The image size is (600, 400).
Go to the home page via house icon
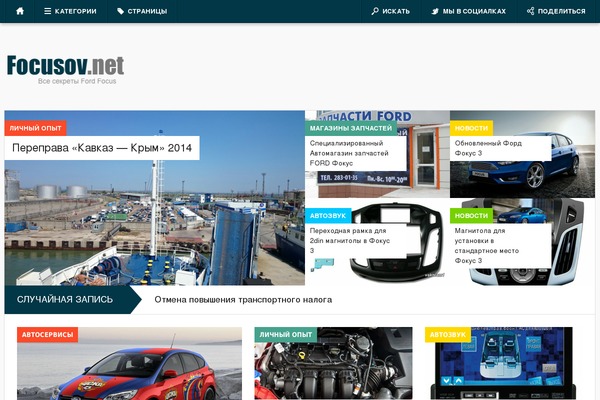[20, 11]
